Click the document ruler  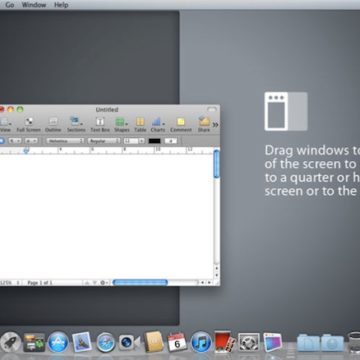pyautogui.click(x=107, y=151)
